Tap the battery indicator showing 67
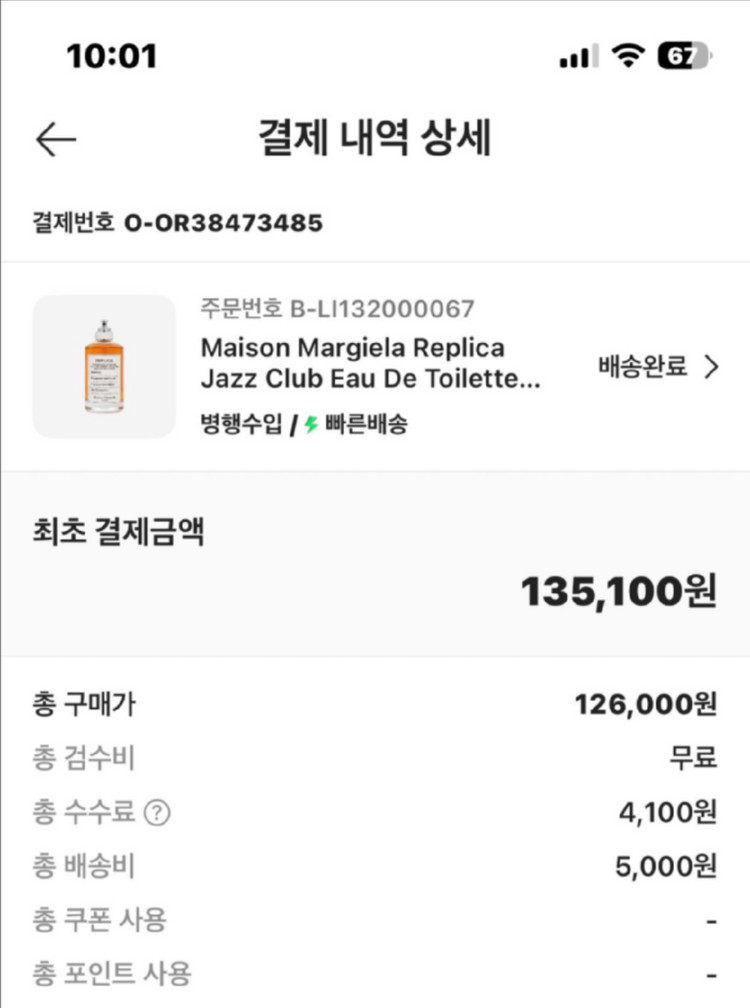The width and height of the screenshot is (750, 1008). click(x=683, y=56)
